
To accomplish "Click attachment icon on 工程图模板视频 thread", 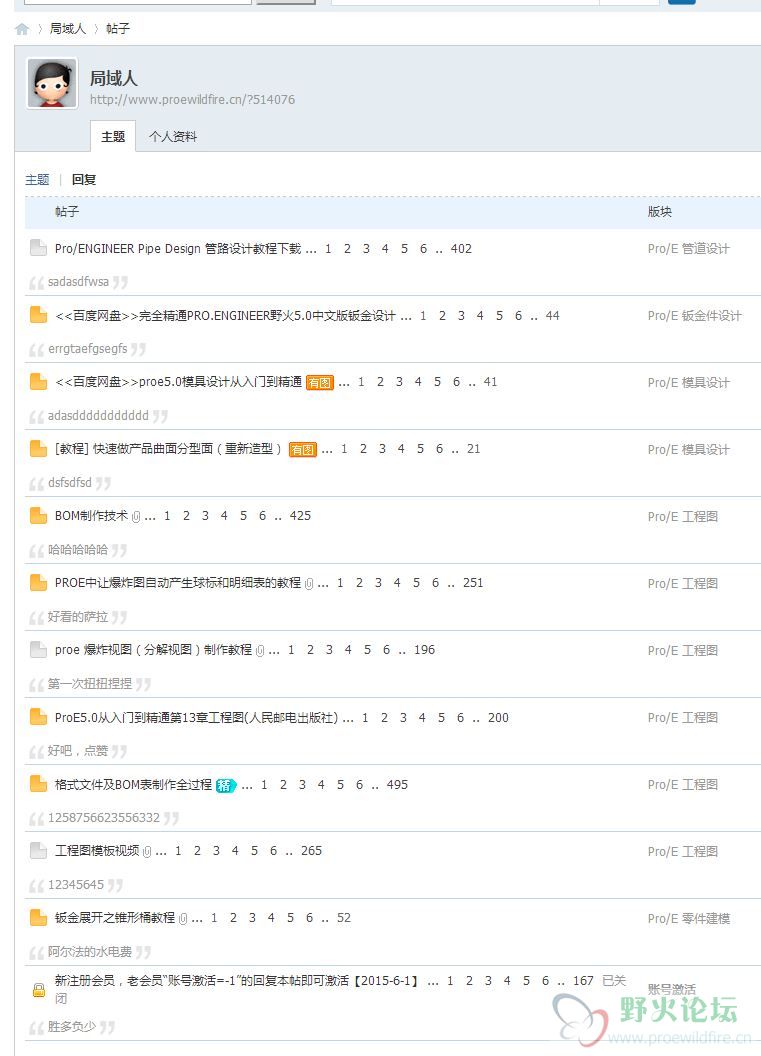I will pos(147,852).
